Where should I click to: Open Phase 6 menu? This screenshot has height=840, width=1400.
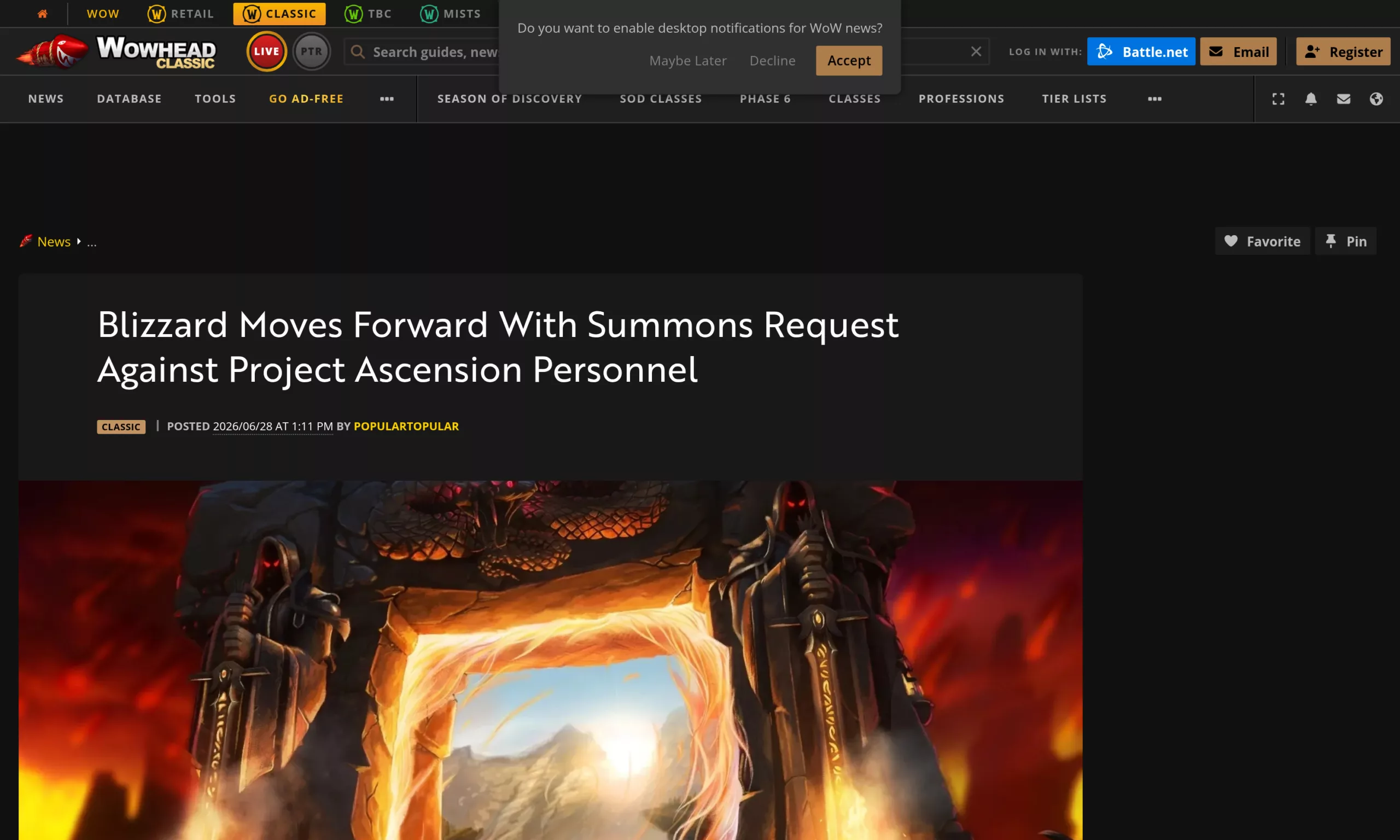[x=765, y=98]
